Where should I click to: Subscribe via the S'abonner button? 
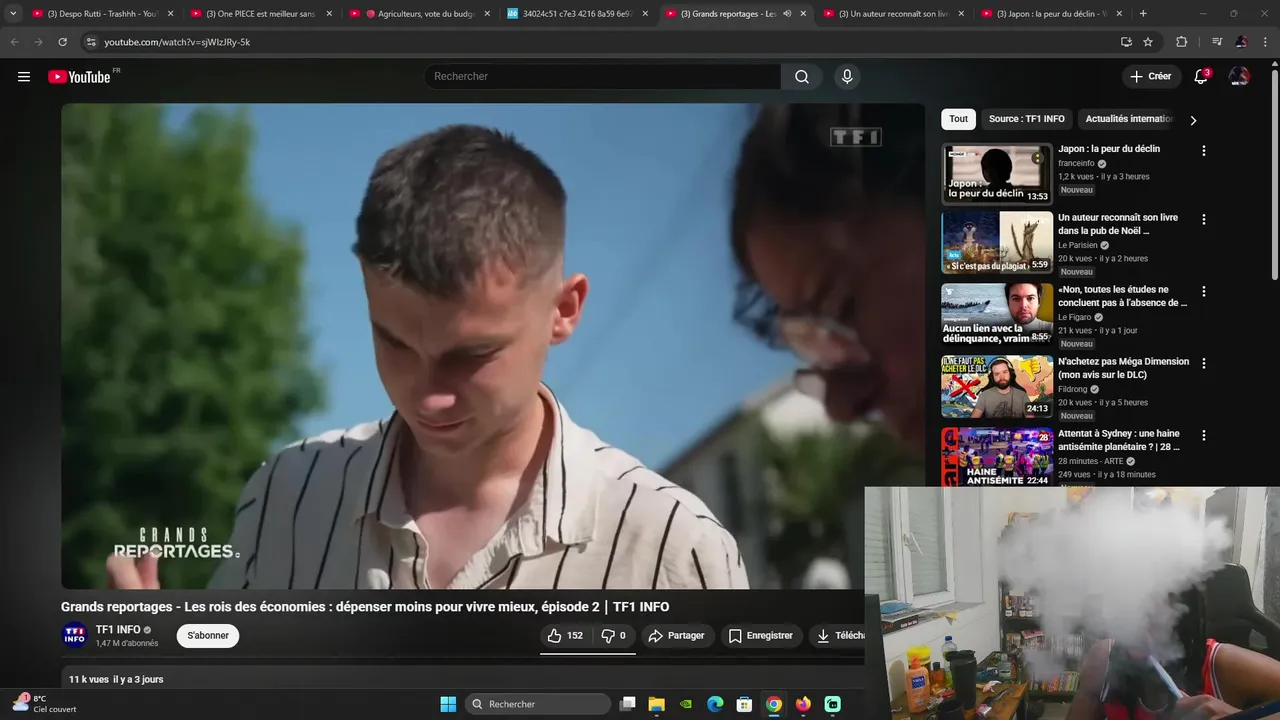coord(208,636)
